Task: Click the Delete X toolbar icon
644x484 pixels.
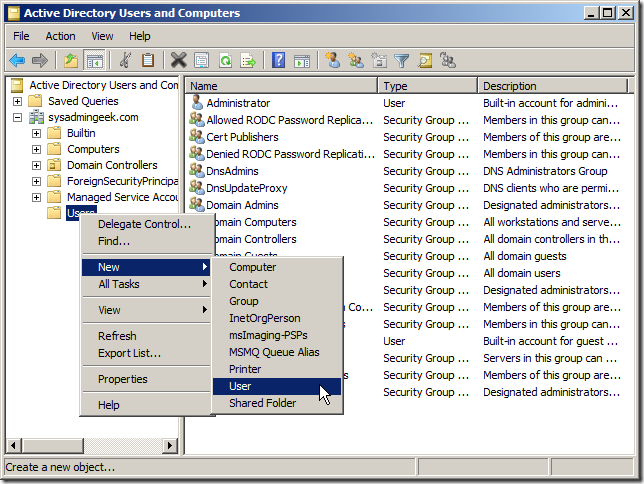Action: coord(178,61)
